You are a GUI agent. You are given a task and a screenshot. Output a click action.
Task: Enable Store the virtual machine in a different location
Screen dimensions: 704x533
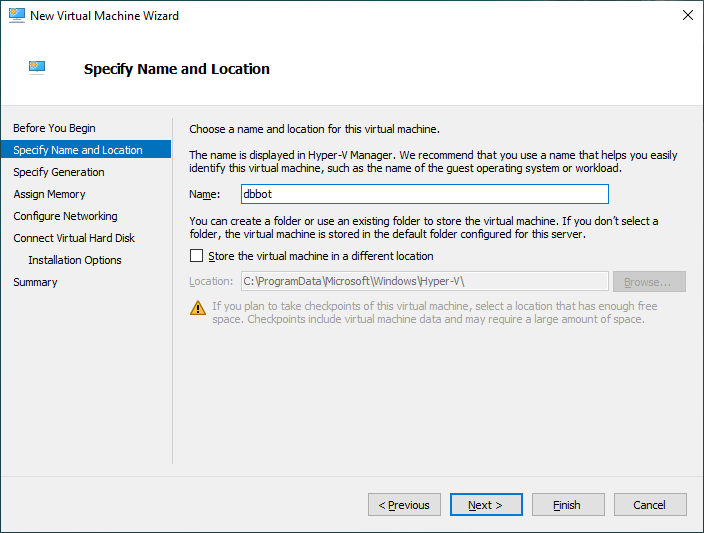click(x=196, y=256)
